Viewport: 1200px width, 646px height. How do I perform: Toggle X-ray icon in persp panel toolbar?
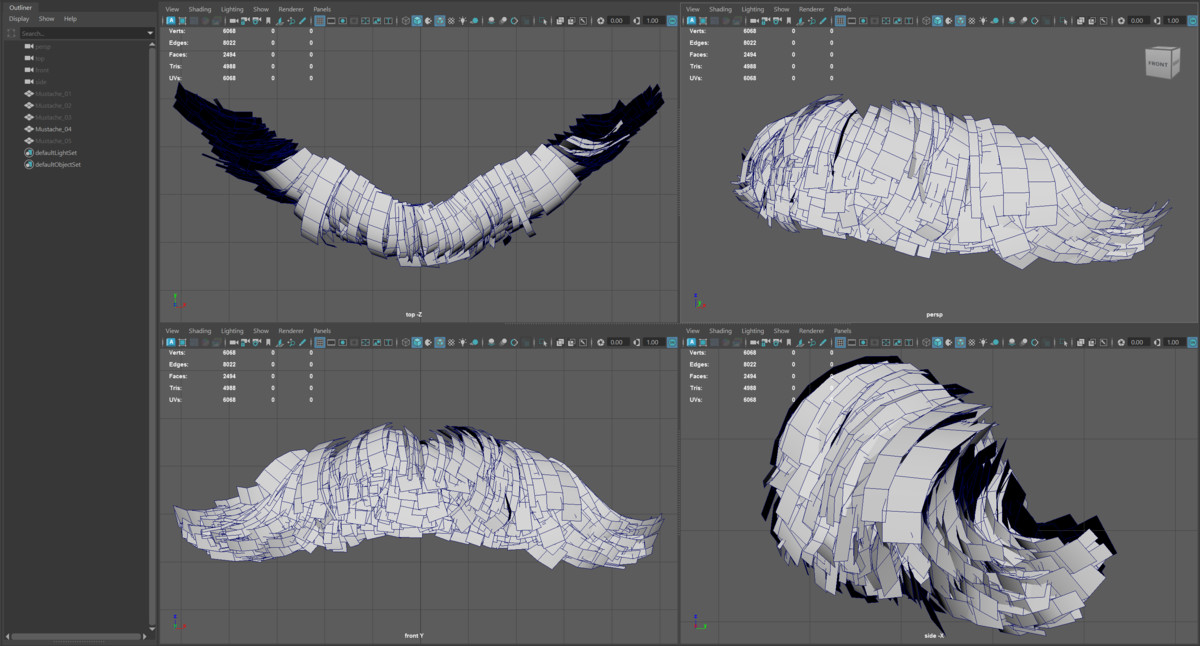point(1080,20)
